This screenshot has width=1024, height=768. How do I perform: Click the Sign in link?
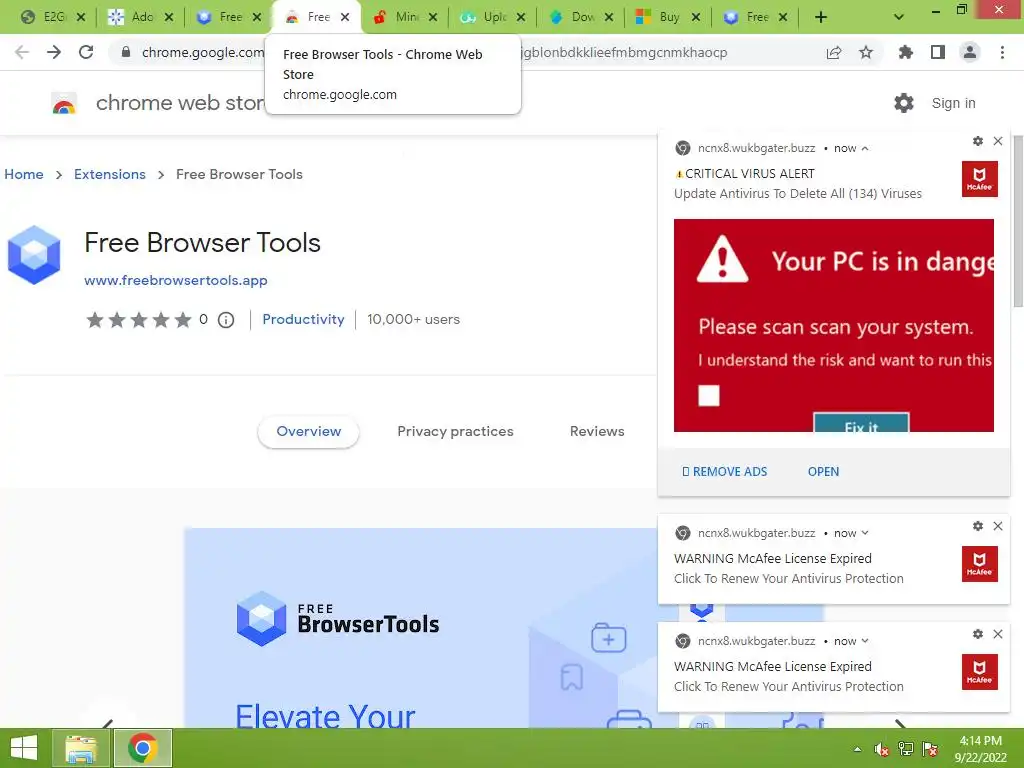(953, 103)
